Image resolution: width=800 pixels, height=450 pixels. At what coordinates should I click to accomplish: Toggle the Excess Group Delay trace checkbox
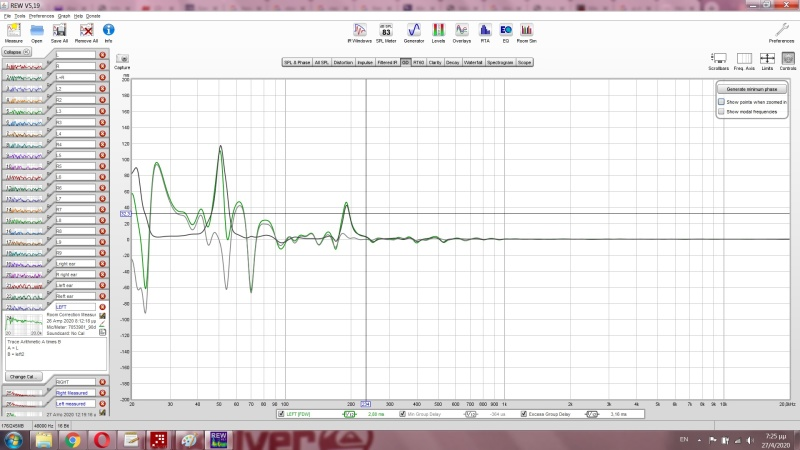coord(523,413)
